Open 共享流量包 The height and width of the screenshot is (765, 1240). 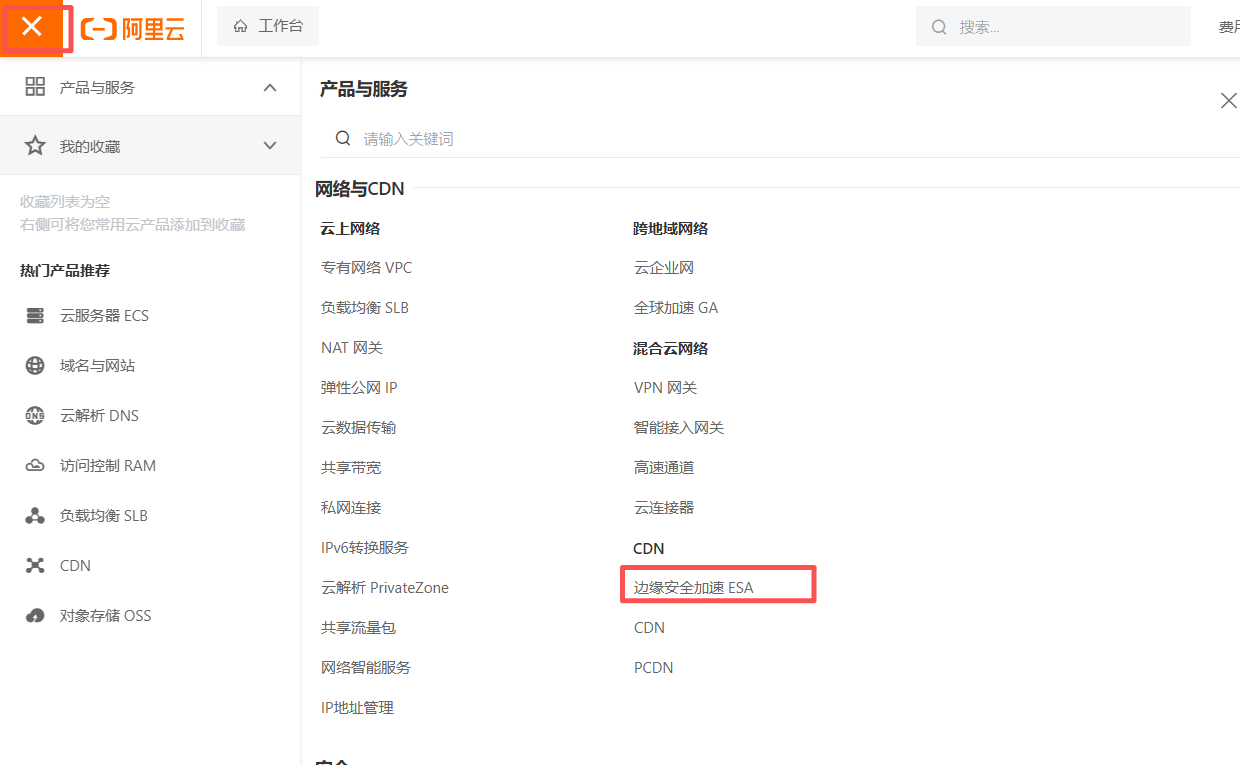(358, 628)
